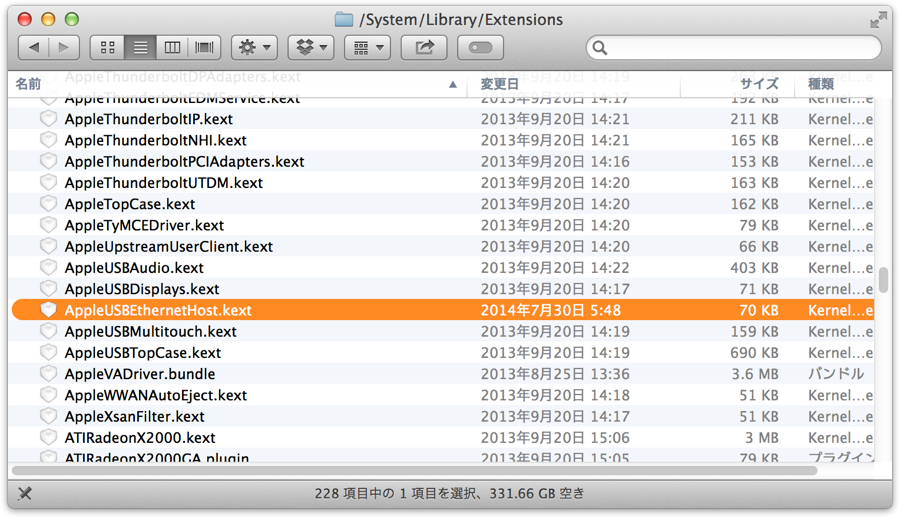Switch to column view
Image resolution: width=900 pixels, height=518 pixels.
(172, 48)
